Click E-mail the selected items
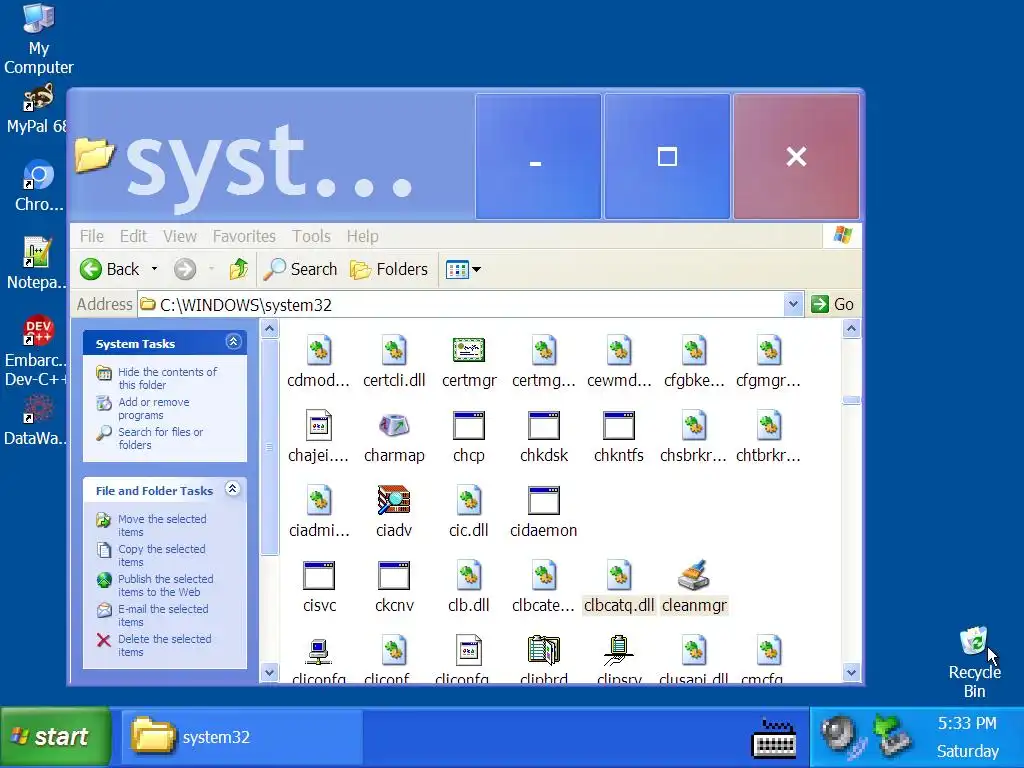Screen dimensions: 1024x768 pos(163,615)
